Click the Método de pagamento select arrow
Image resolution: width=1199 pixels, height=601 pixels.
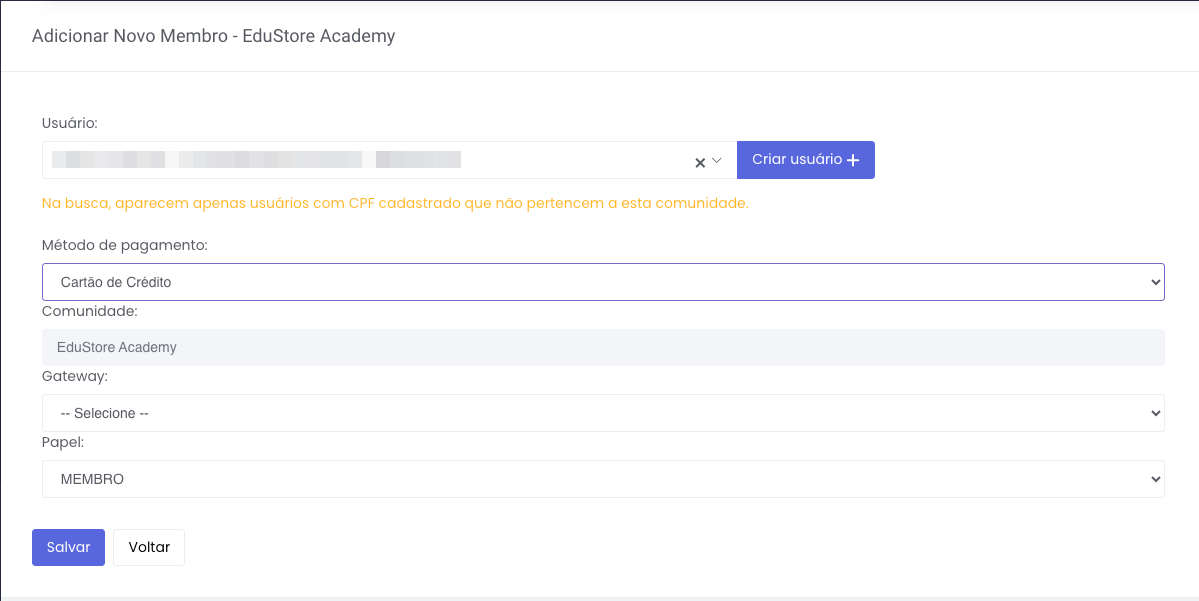(1155, 282)
